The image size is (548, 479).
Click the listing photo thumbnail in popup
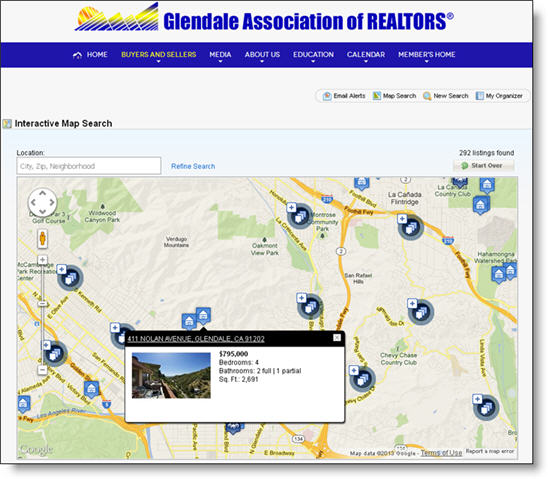click(x=171, y=376)
